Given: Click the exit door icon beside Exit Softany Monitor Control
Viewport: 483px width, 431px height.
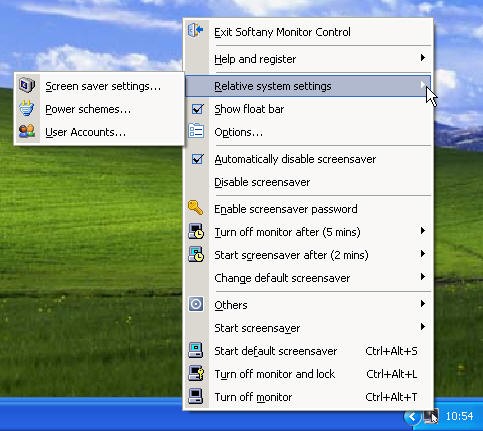Looking at the screenshot, I should pyautogui.click(x=196, y=31).
